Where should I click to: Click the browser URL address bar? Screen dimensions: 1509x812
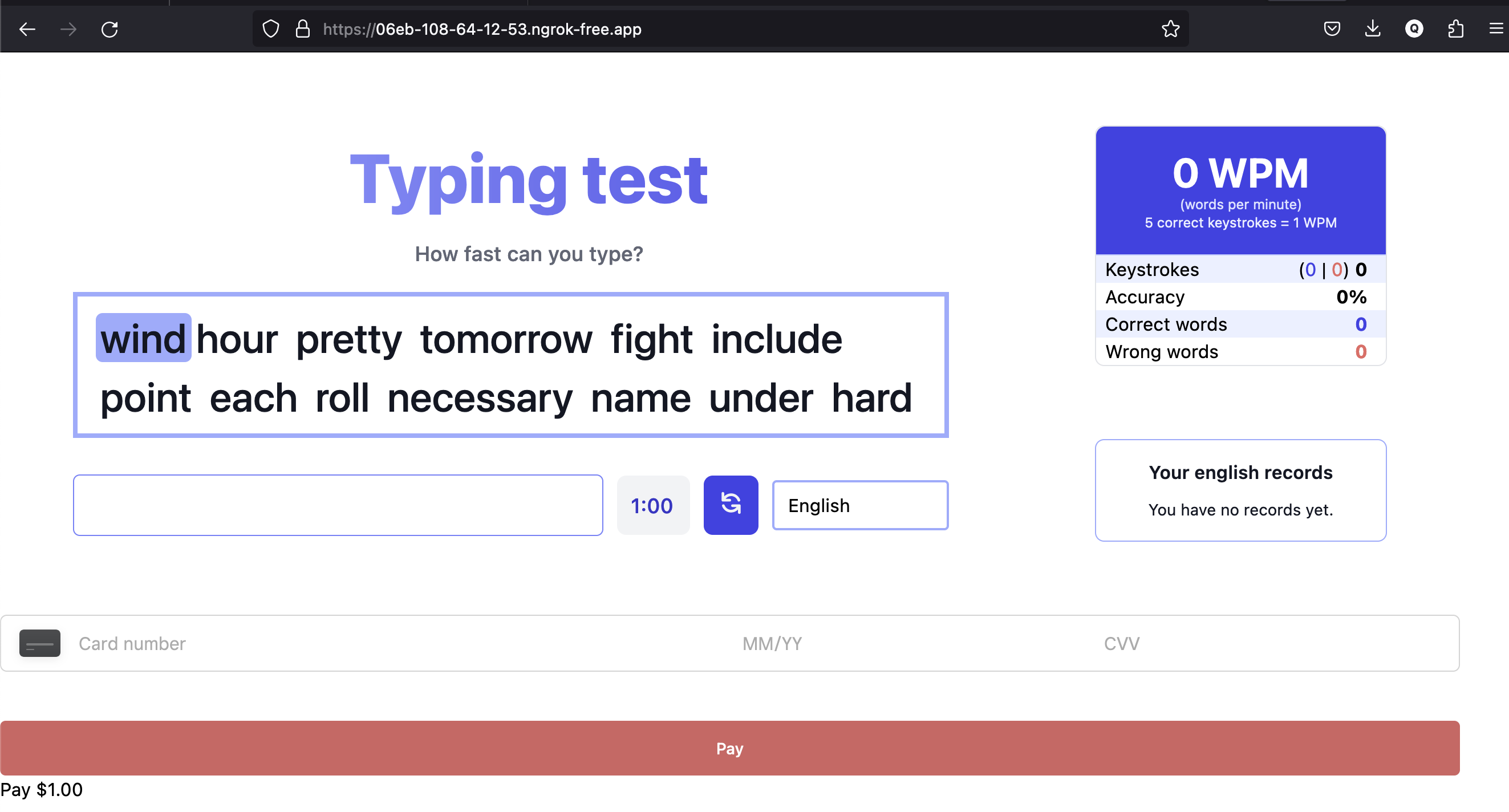(x=703, y=29)
